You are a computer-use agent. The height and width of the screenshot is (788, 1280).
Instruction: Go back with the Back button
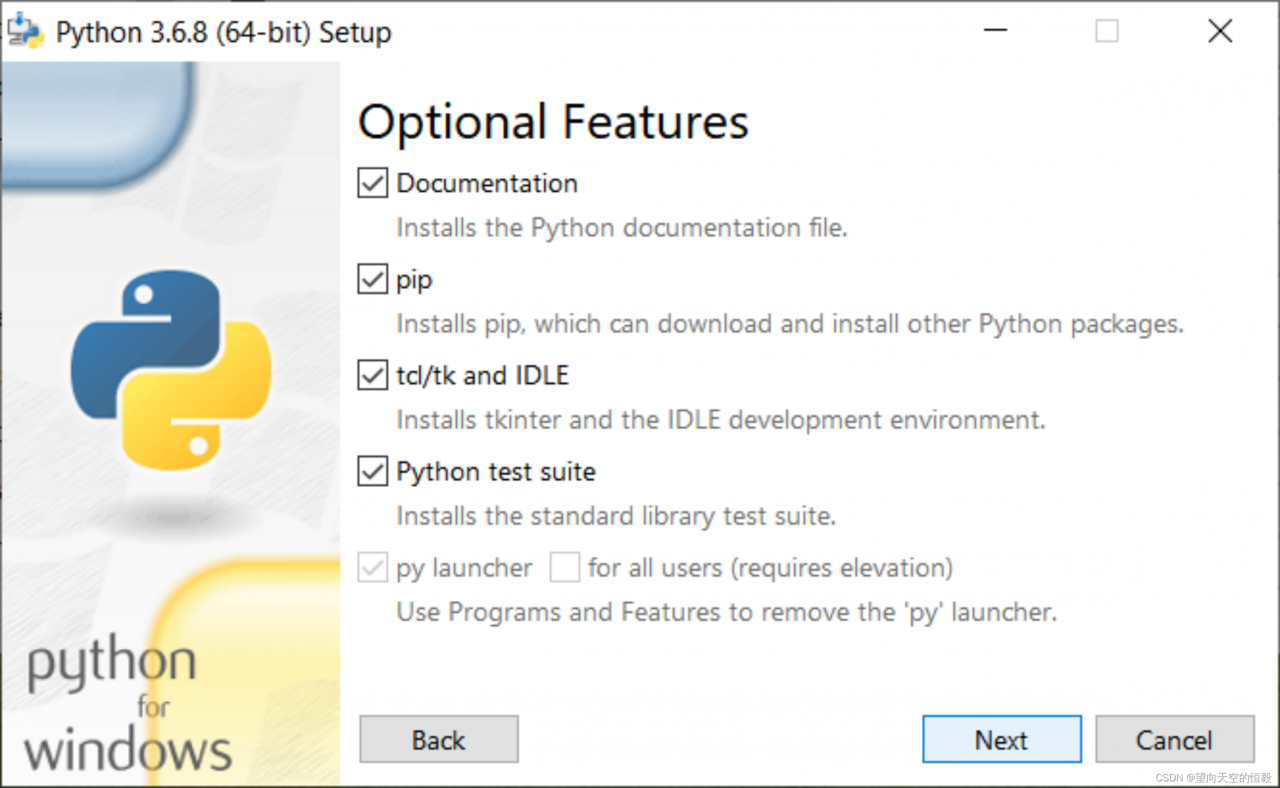438,740
